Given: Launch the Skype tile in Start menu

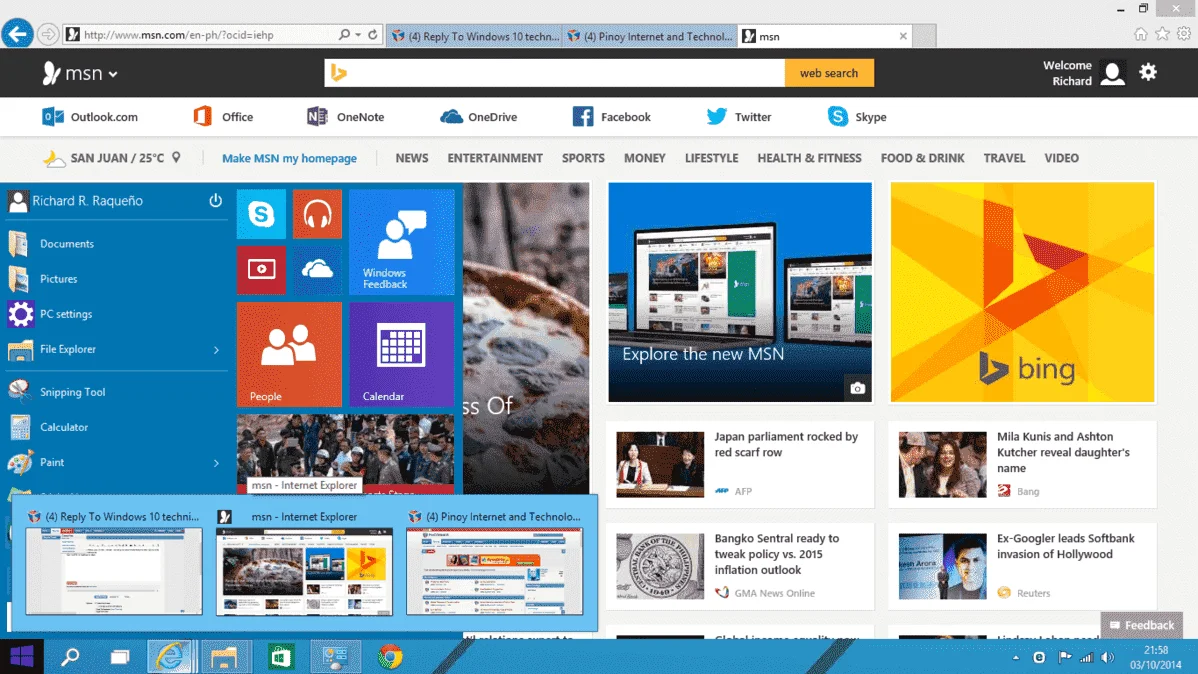Looking at the screenshot, I should point(261,214).
